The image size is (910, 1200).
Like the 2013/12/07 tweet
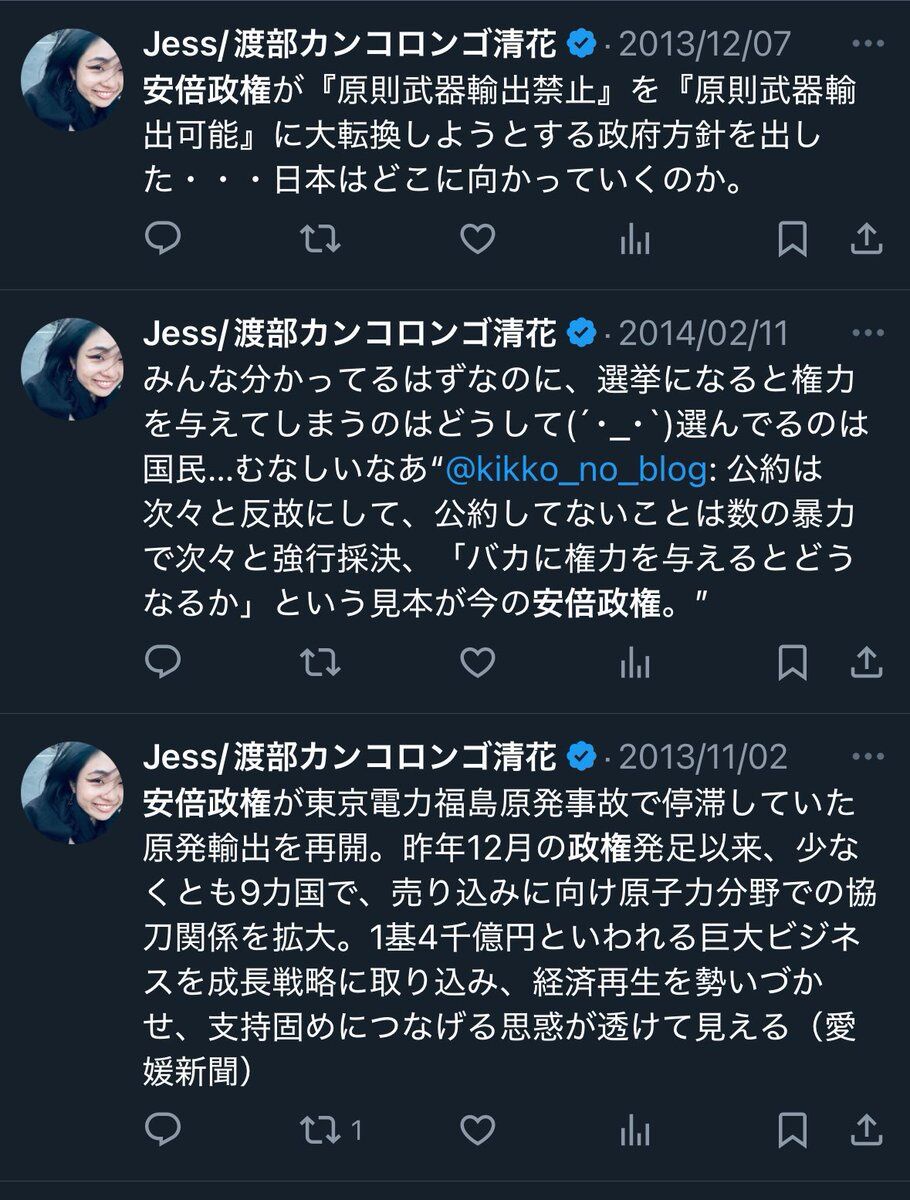point(477,238)
